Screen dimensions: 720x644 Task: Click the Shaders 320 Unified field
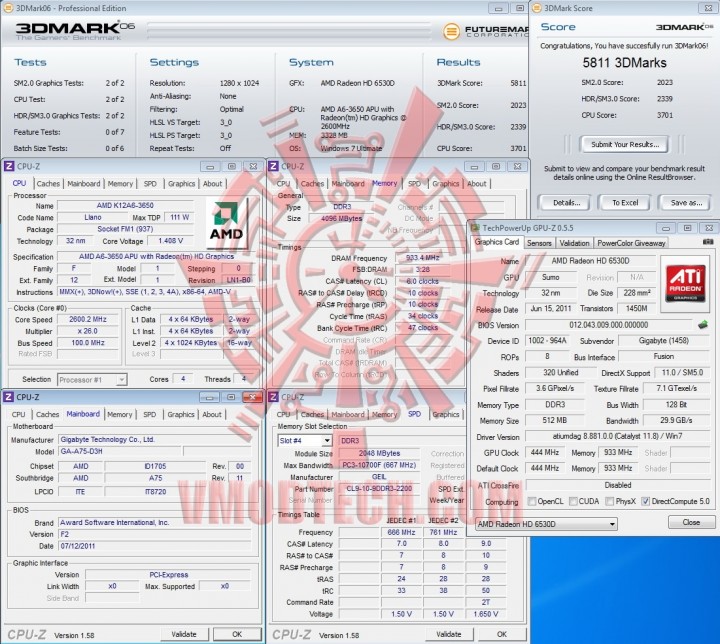(561, 373)
